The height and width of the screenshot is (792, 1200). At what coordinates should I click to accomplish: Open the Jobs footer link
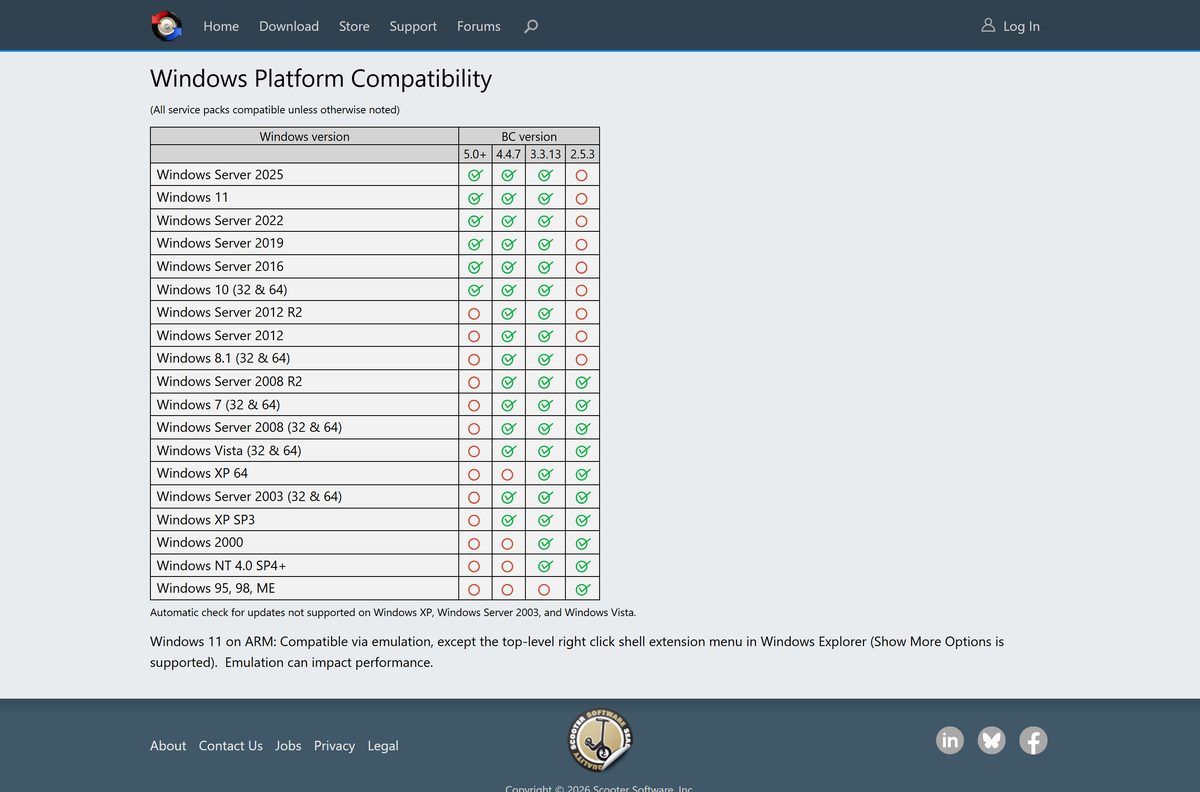288,745
